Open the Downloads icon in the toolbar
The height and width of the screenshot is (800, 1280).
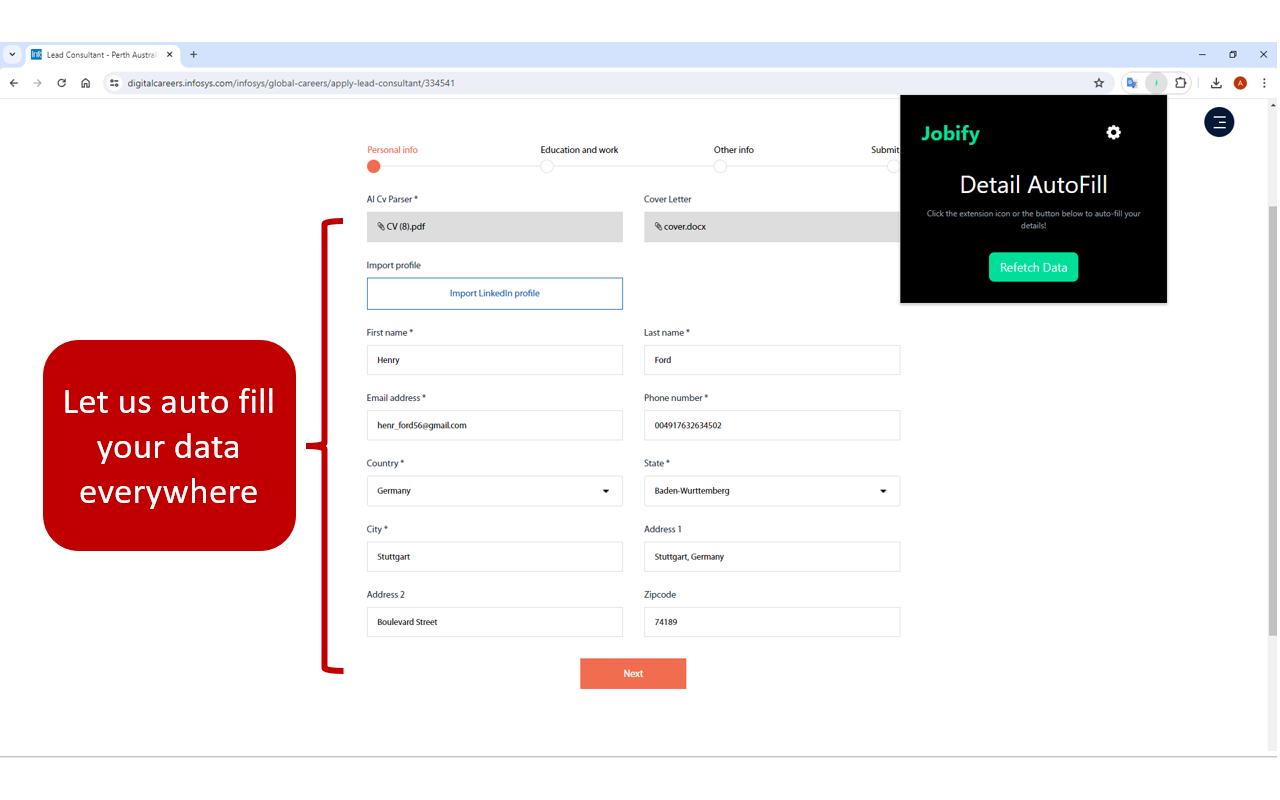(x=1216, y=83)
